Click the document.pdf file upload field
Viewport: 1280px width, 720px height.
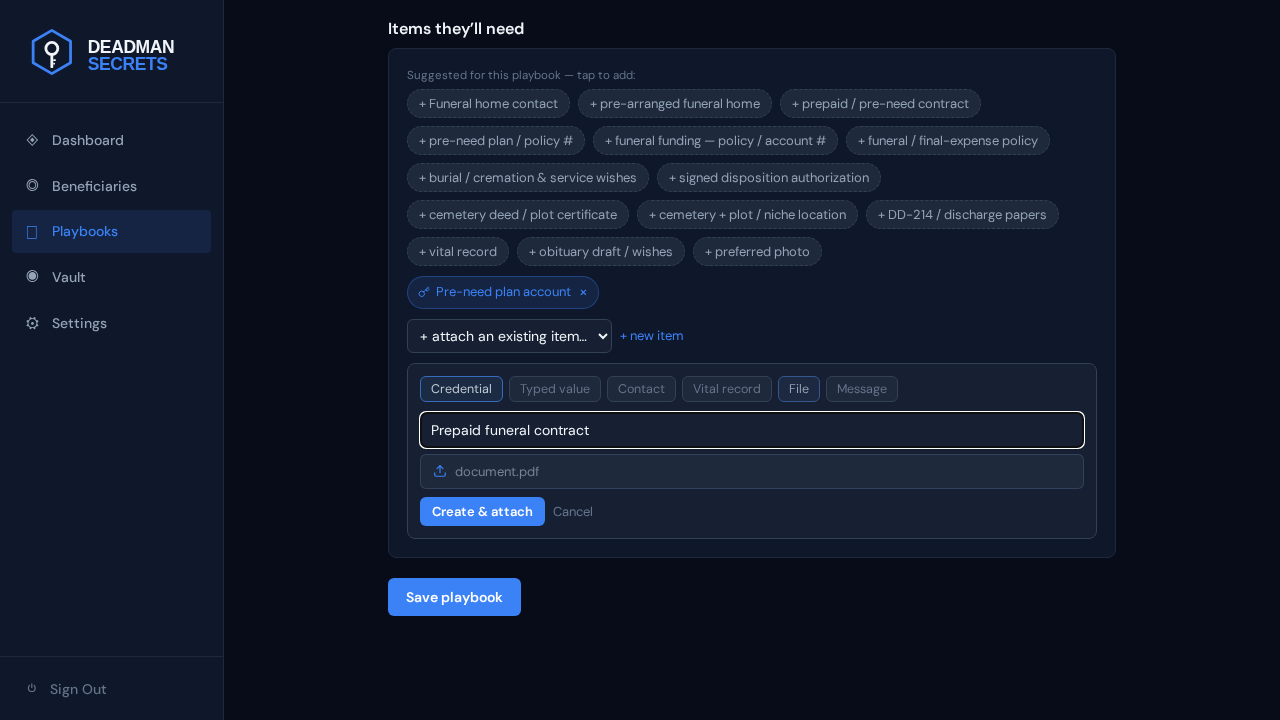click(752, 471)
